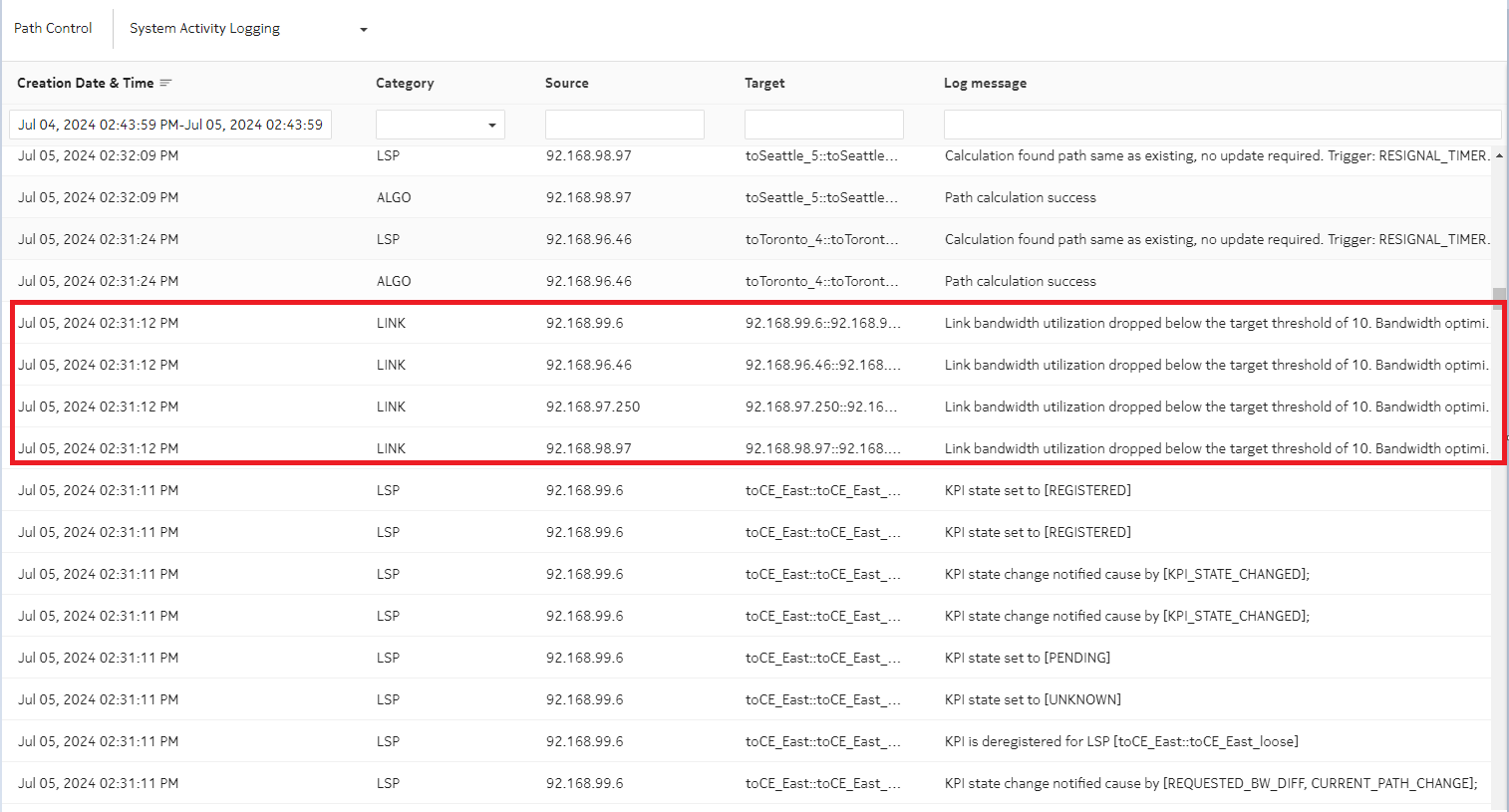Image resolution: width=1509 pixels, height=812 pixels.
Task: Open the Path Control menu item
Action: (53, 29)
